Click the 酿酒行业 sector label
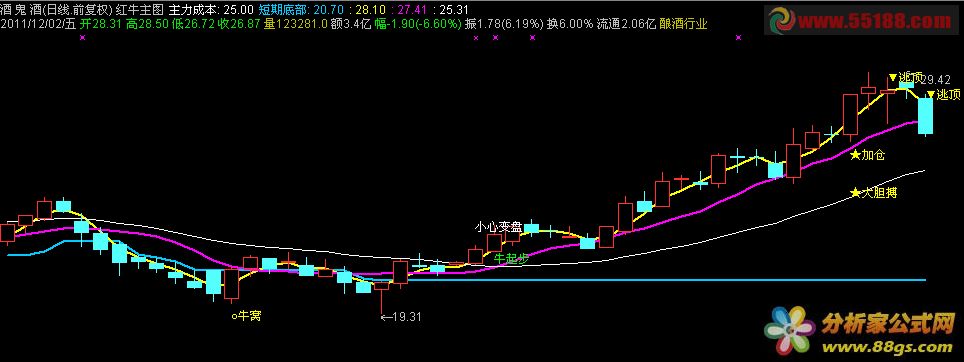Screen dimensions: 964x362 [683, 24]
